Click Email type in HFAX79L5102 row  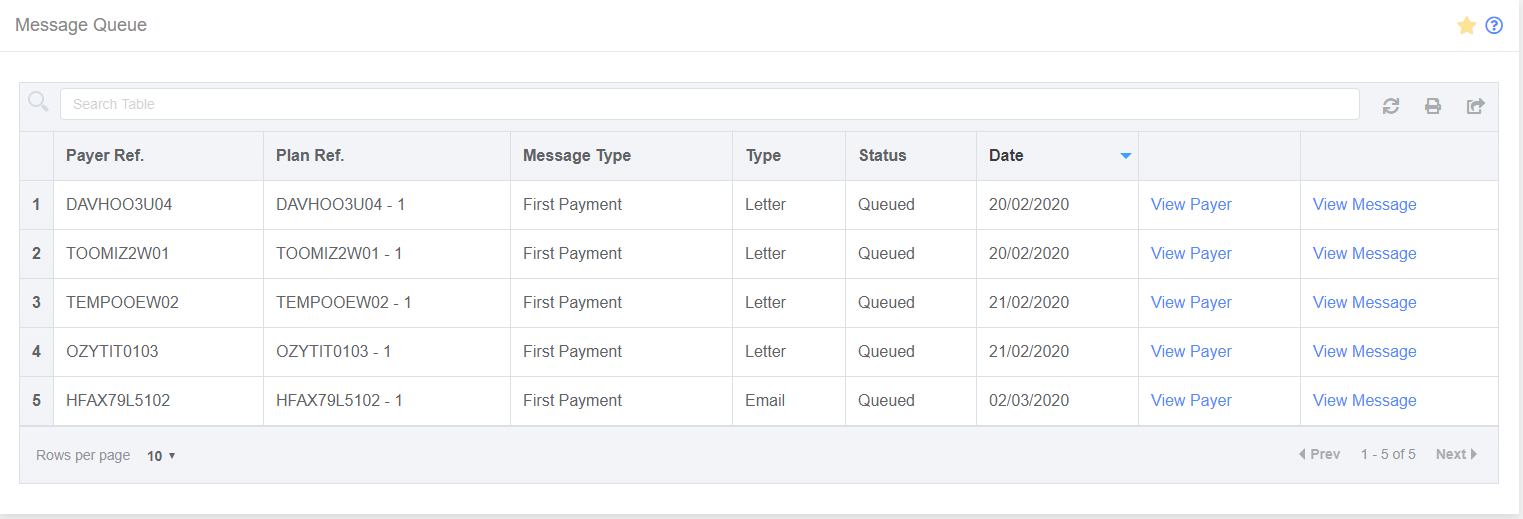point(765,400)
